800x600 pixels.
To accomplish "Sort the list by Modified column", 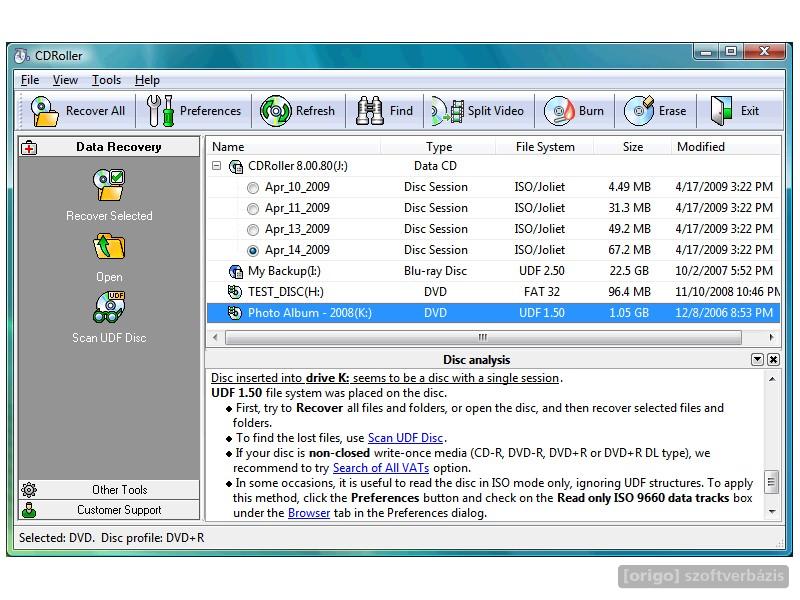I will tap(726, 147).
